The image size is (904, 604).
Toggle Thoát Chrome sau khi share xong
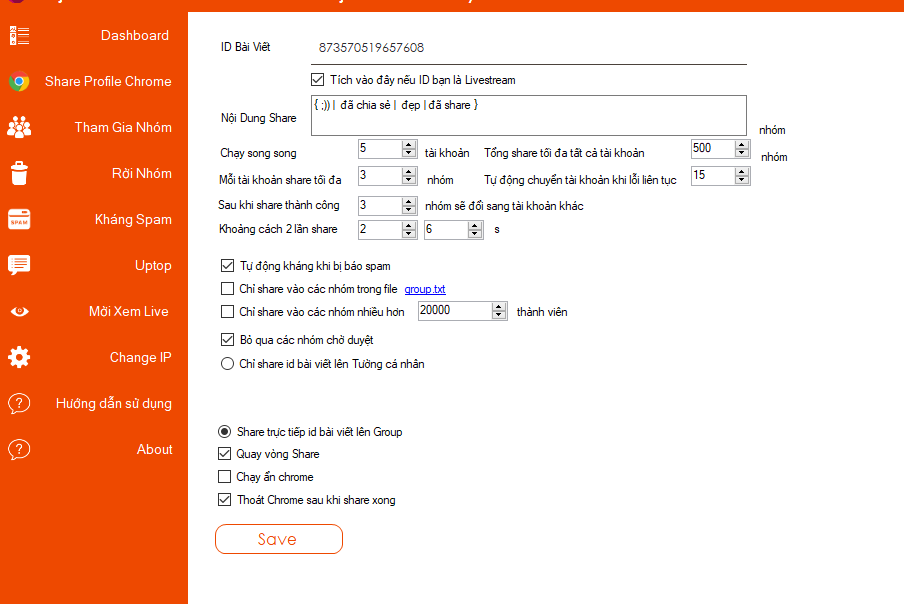click(x=224, y=500)
